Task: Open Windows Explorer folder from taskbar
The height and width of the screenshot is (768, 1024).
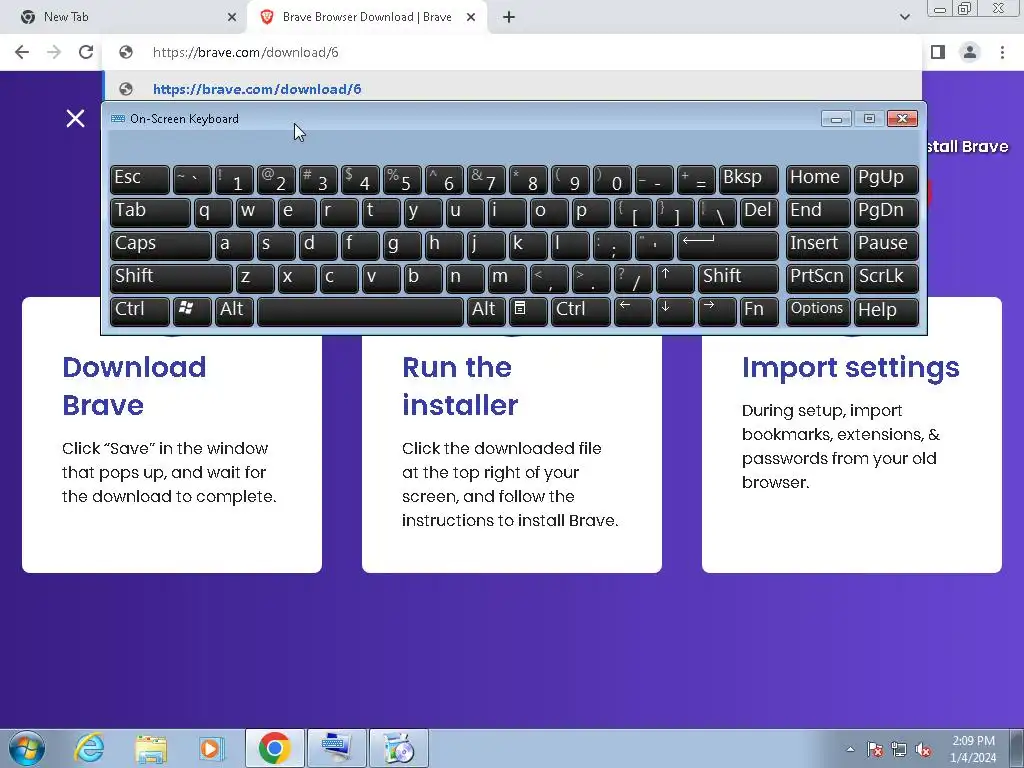Action: click(x=150, y=748)
